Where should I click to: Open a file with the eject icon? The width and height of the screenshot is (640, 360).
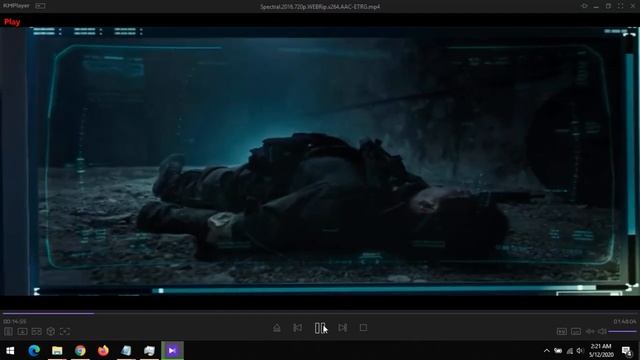[x=277, y=328]
